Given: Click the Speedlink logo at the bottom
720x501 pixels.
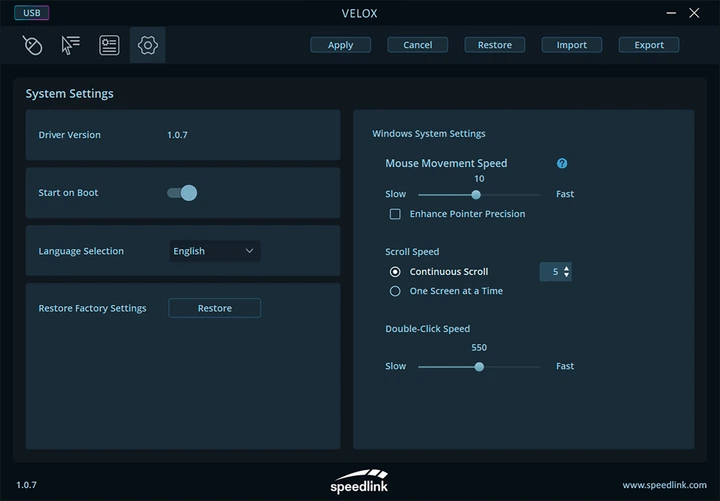Looking at the screenshot, I should [359, 480].
